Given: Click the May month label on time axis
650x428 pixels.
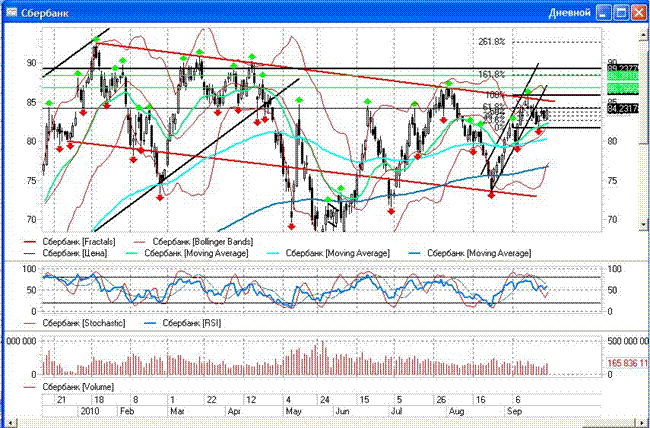Looking at the screenshot, I should pos(293,411).
